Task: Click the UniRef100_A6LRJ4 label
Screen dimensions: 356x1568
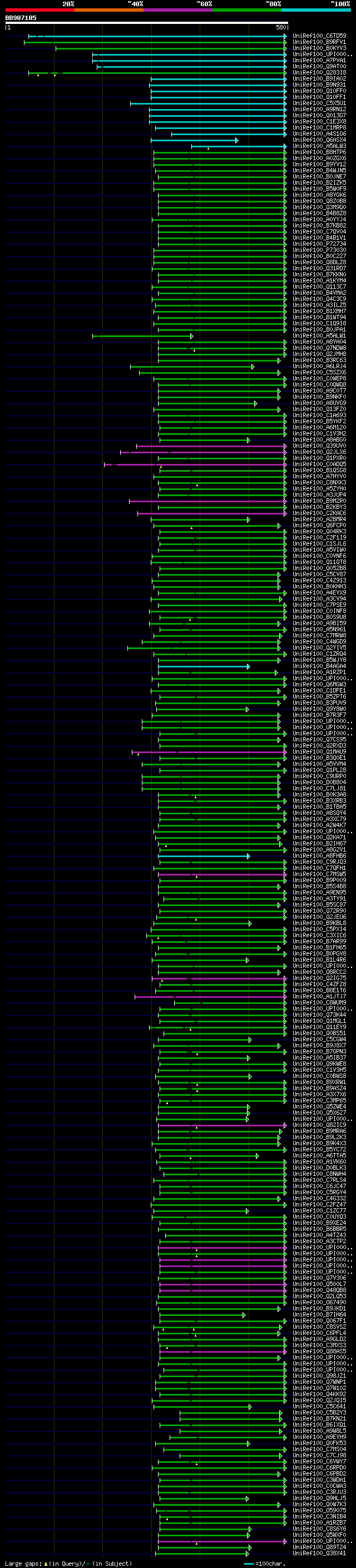Action: tap(319, 367)
